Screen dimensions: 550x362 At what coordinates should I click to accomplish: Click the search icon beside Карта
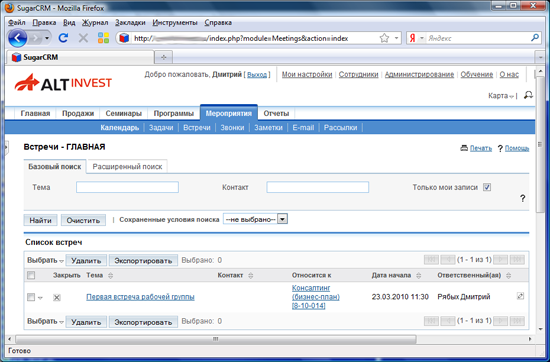click(528, 95)
